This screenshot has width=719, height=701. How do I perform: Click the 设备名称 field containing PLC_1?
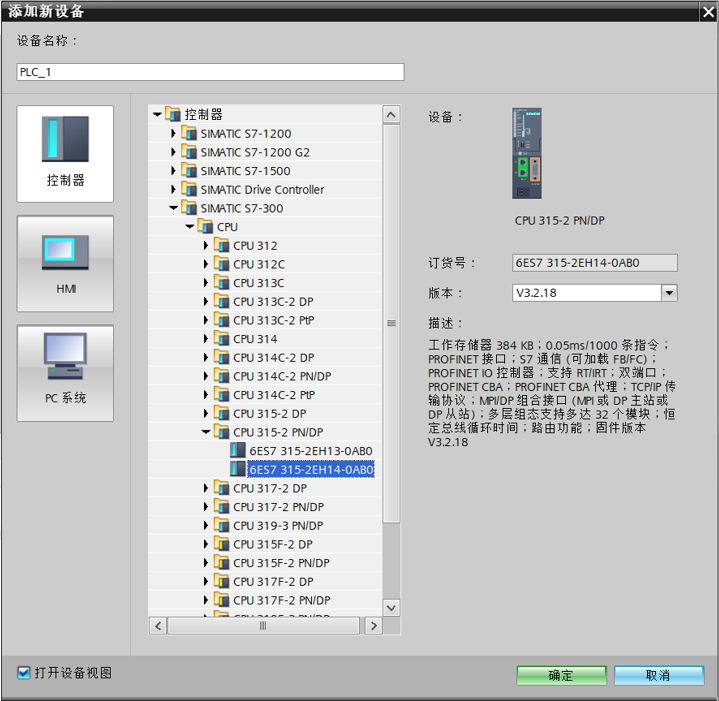point(210,72)
